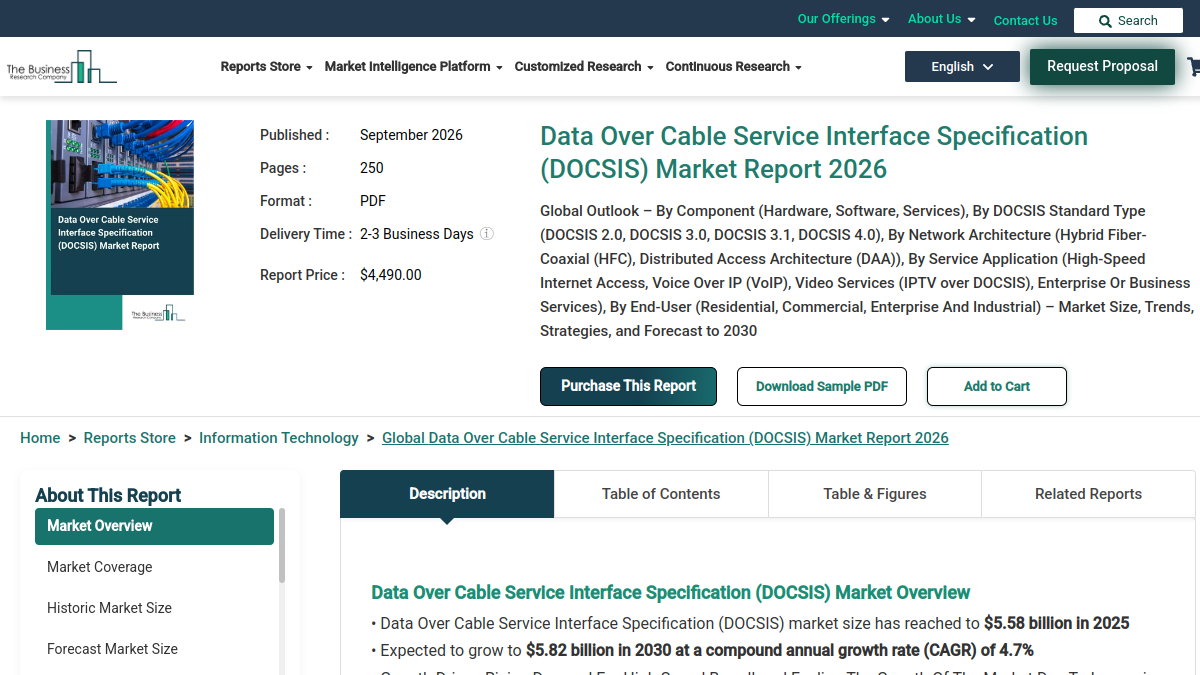Expand About Us dropdown

941,19
